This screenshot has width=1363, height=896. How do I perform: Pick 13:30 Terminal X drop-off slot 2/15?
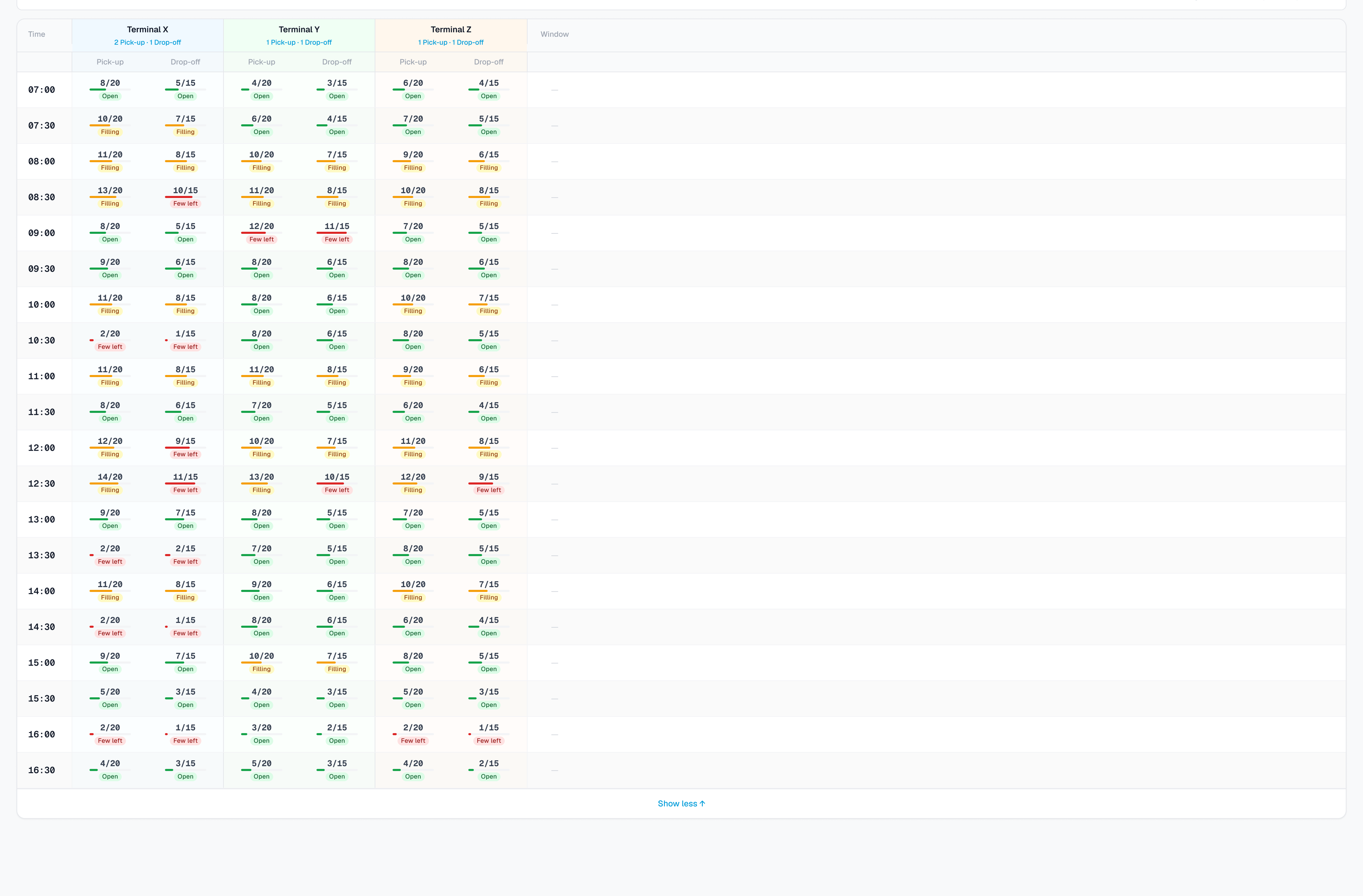(x=186, y=555)
